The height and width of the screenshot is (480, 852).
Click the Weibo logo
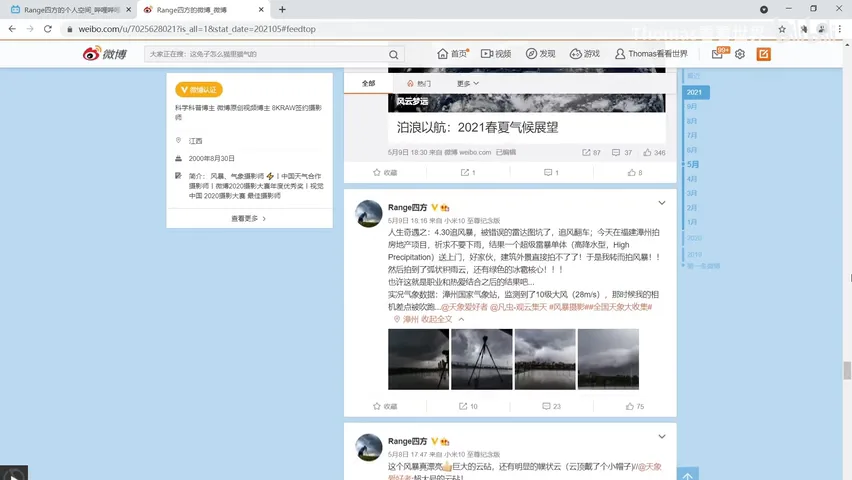(104, 53)
